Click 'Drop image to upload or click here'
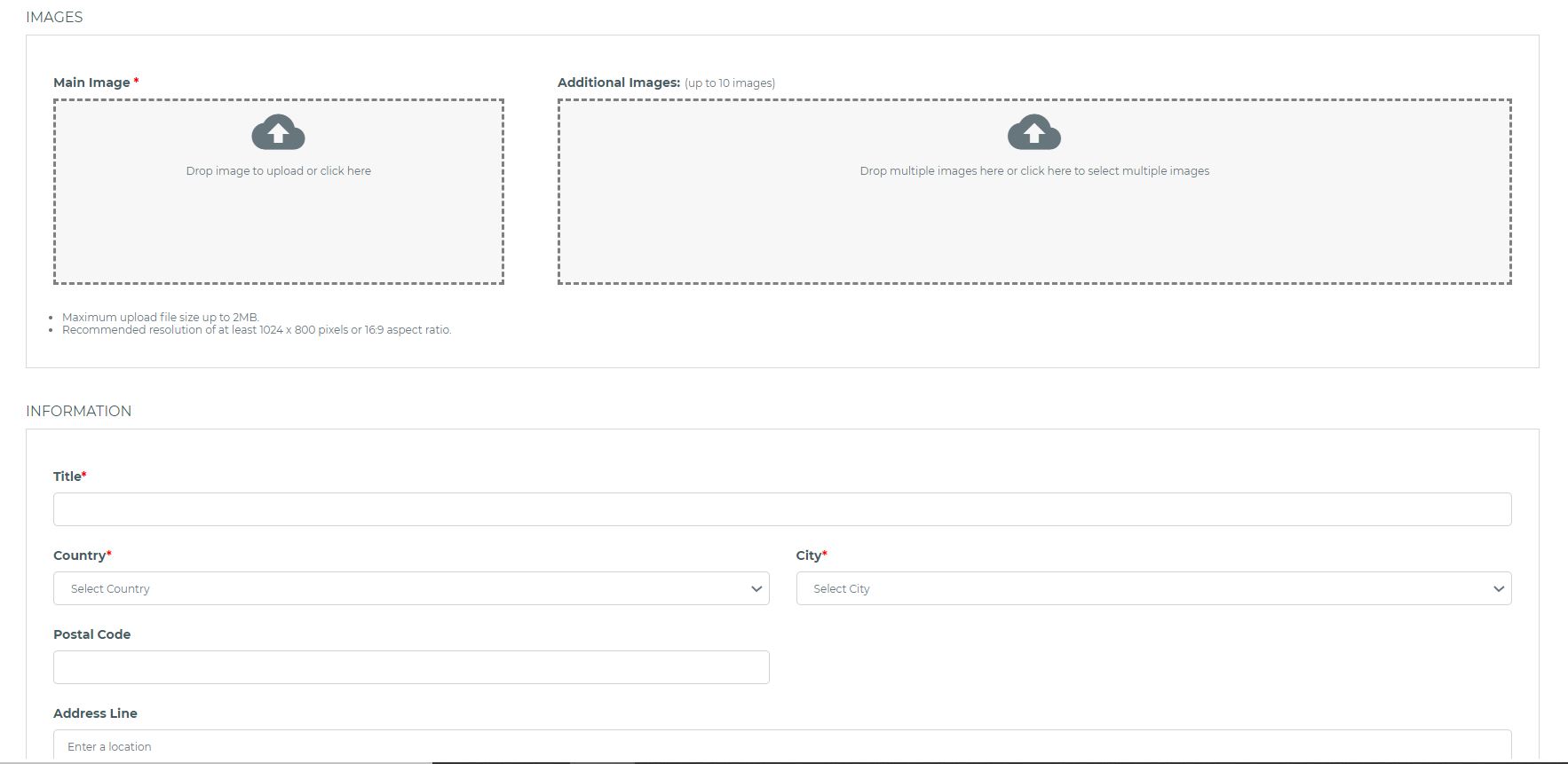 (x=278, y=170)
